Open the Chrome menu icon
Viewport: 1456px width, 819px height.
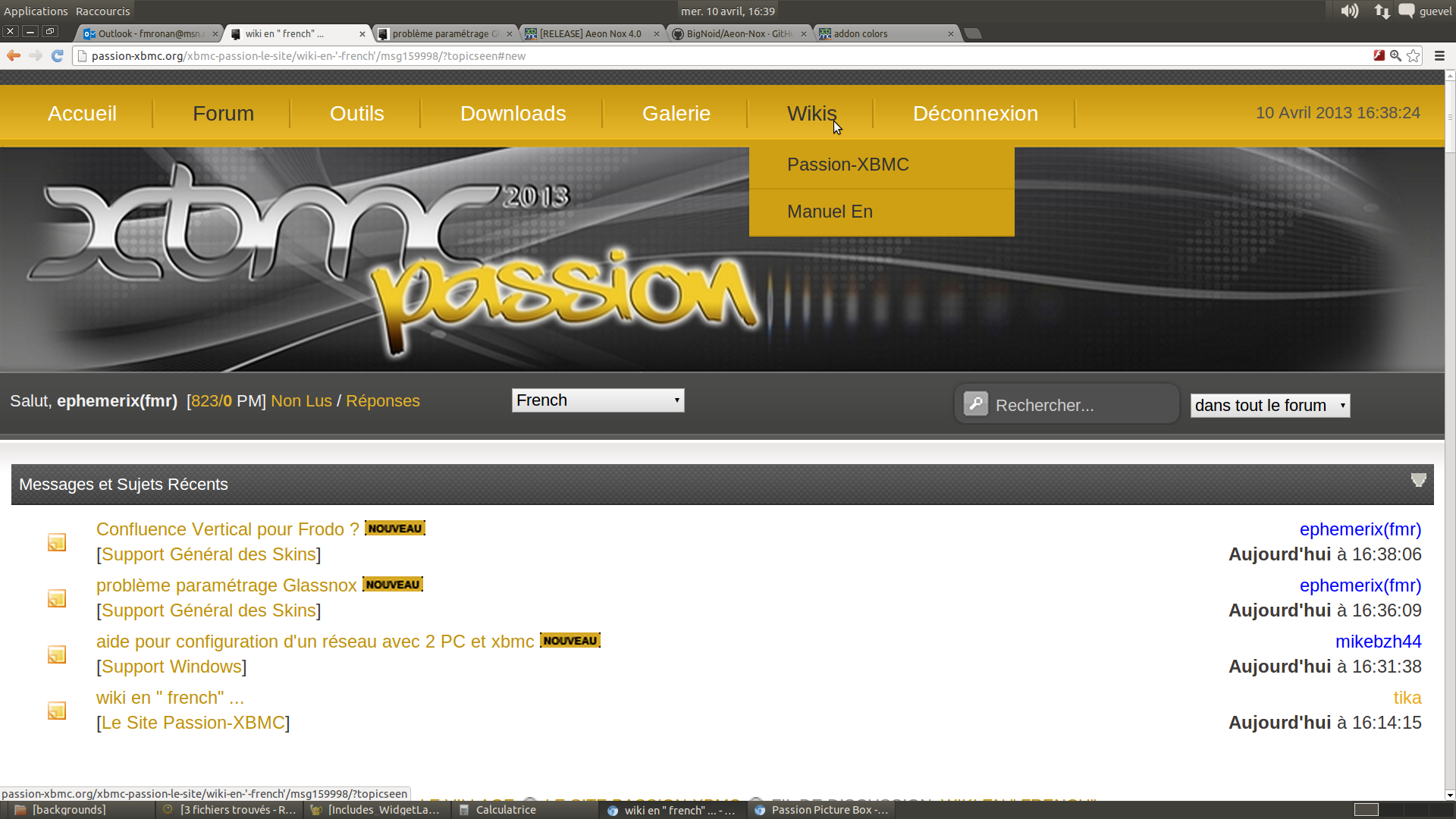[x=1439, y=55]
